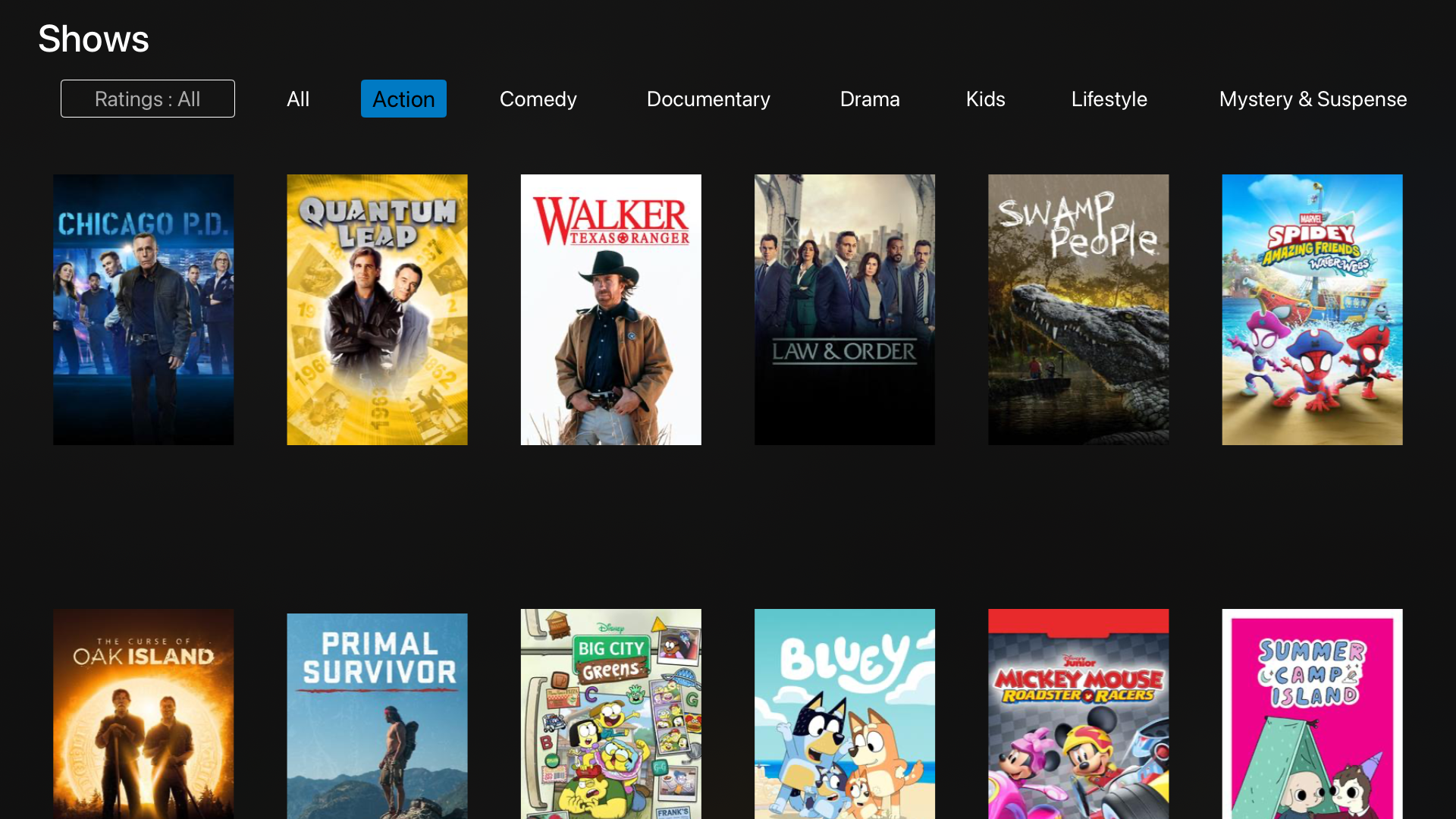This screenshot has width=1456, height=819.
Task: Open the Swamp People show poster
Action: (1078, 309)
